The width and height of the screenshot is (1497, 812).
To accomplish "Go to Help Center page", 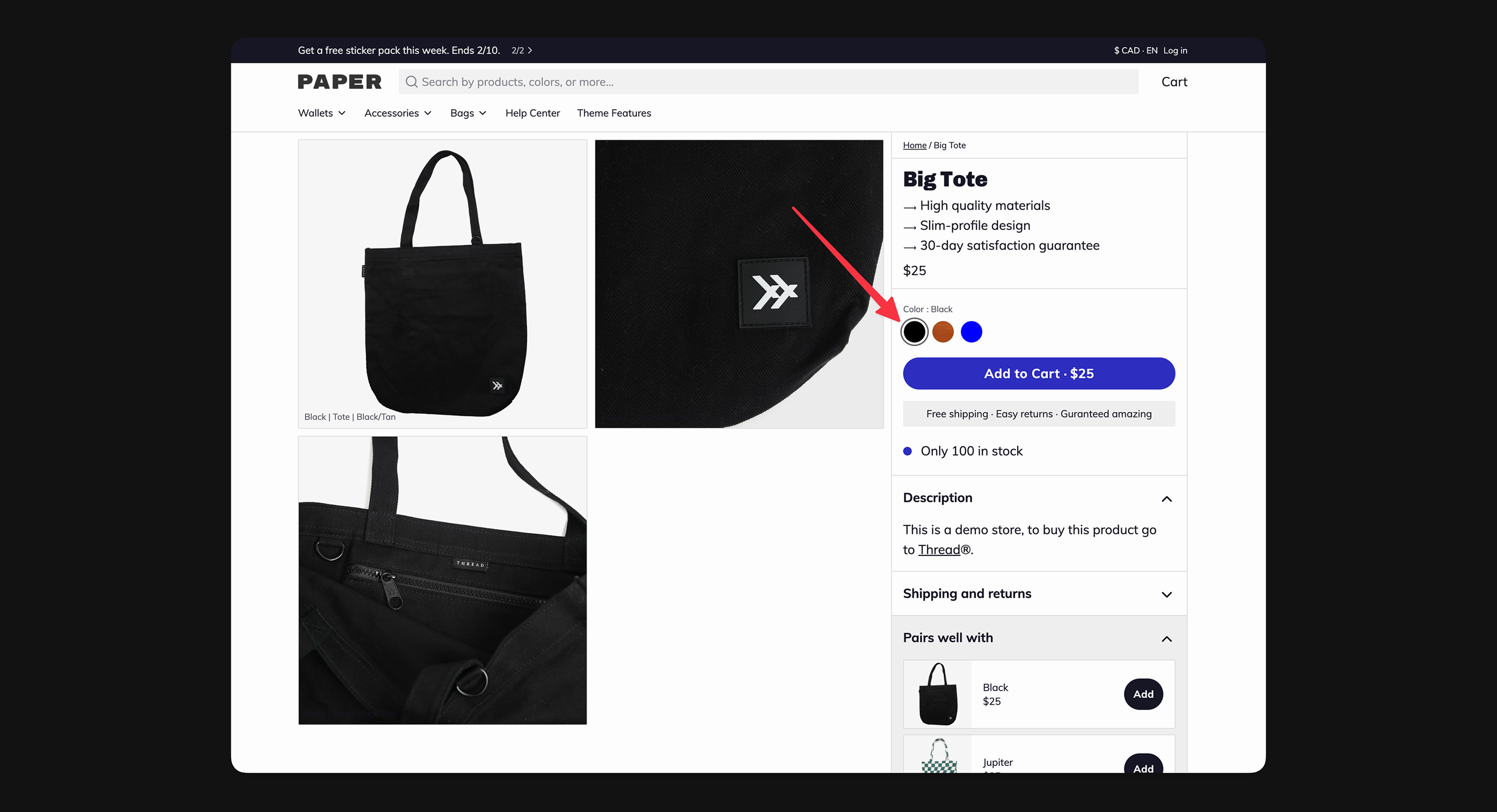I will 532,113.
